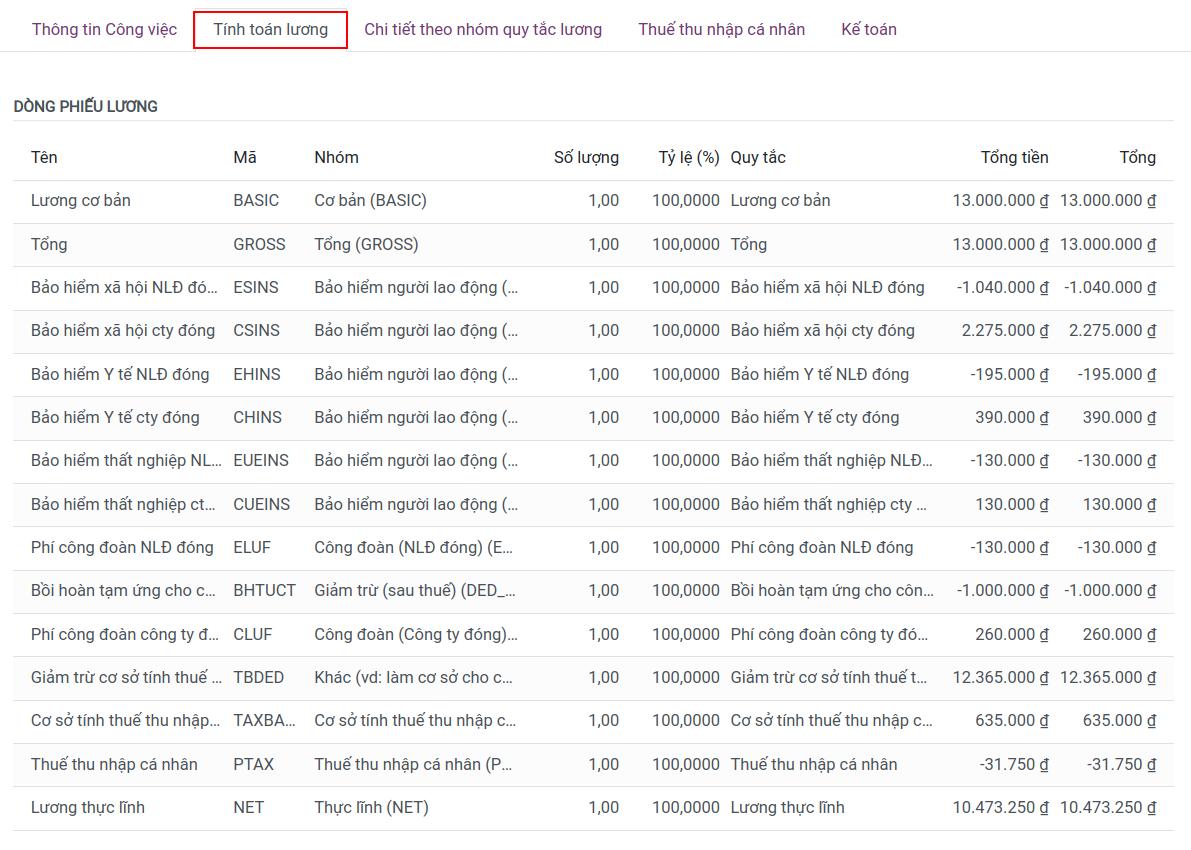Open the "Lương cơ bản" payslip line

click(81, 200)
